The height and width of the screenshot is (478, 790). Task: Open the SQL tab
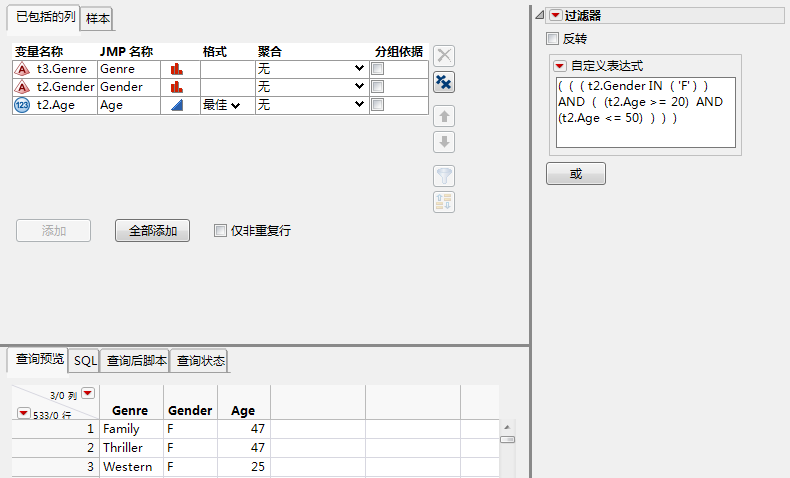(85, 361)
